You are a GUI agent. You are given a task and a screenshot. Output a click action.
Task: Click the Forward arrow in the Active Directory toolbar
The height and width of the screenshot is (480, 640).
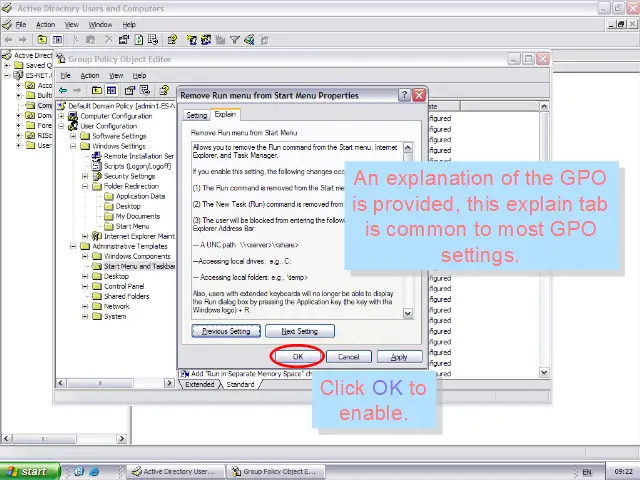[x=23, y=40]
